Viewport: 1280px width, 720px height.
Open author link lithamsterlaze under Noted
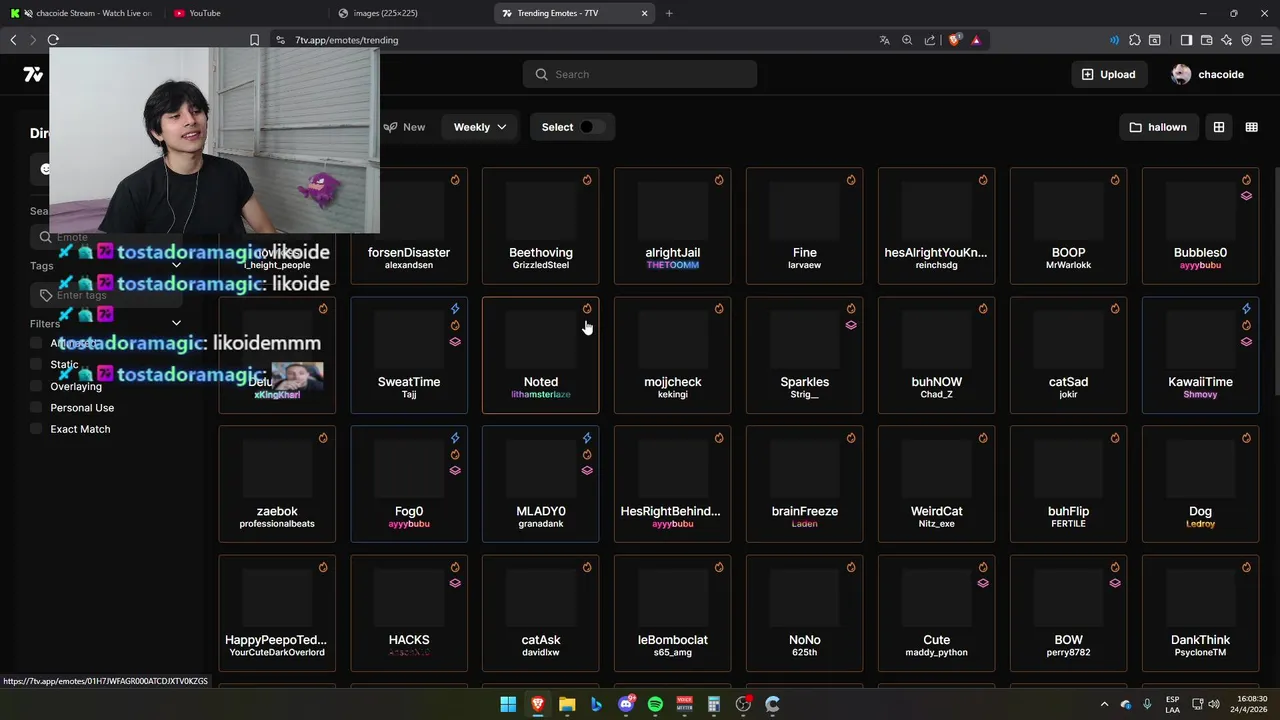coord(541,394)
